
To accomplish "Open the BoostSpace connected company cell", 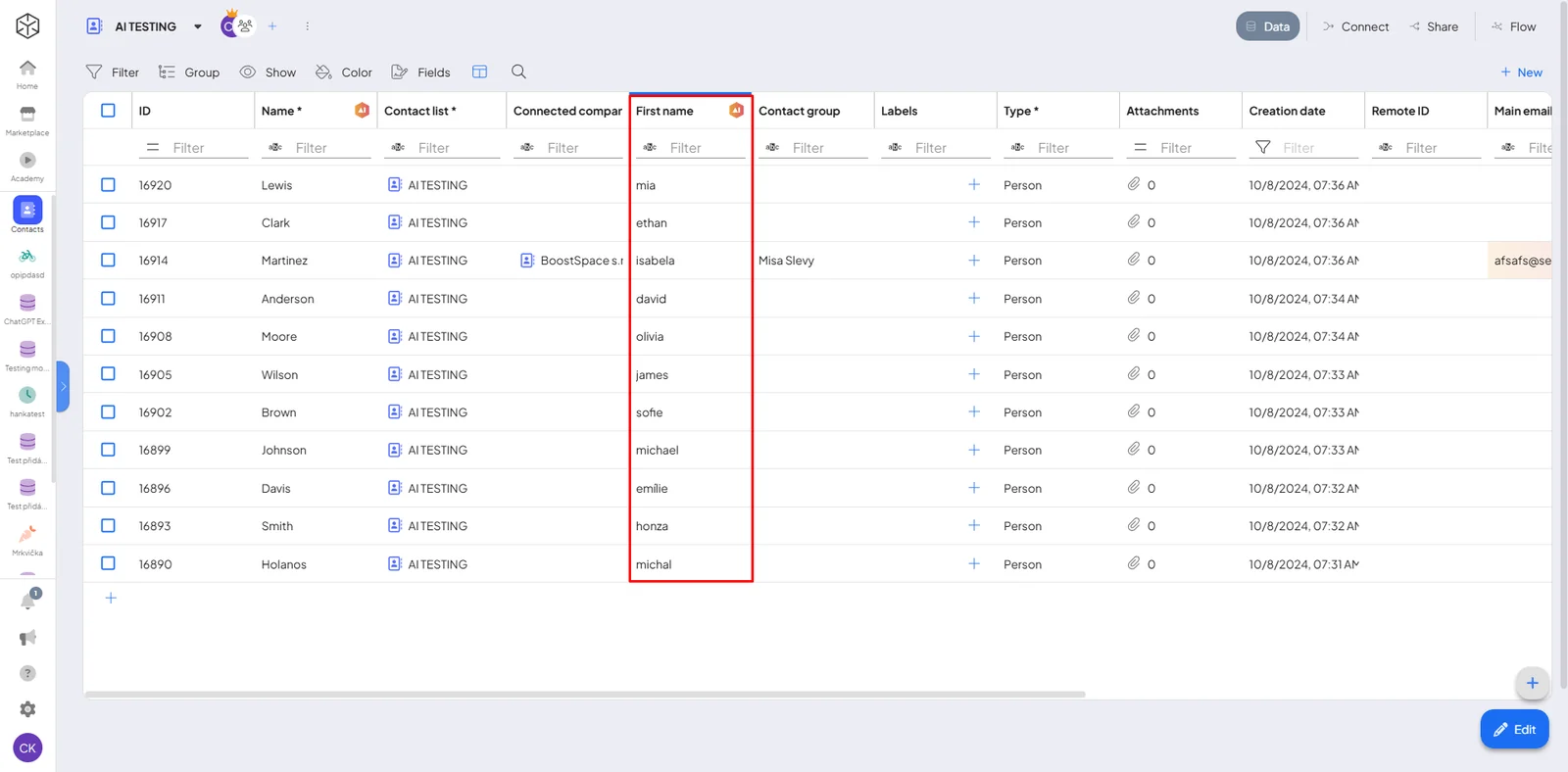I will 571,261.
